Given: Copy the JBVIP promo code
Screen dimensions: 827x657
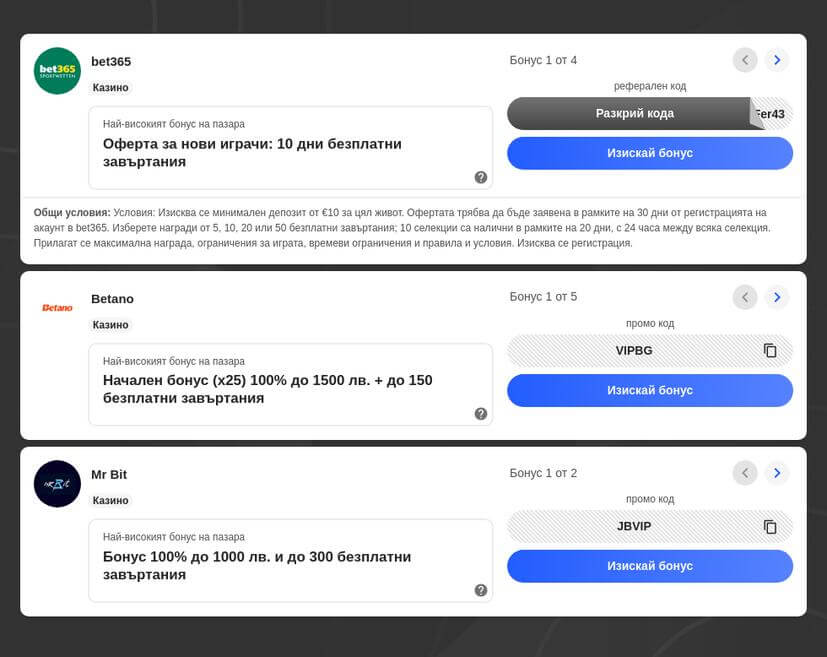Looking at the screenshot, I should coord(770,527).
